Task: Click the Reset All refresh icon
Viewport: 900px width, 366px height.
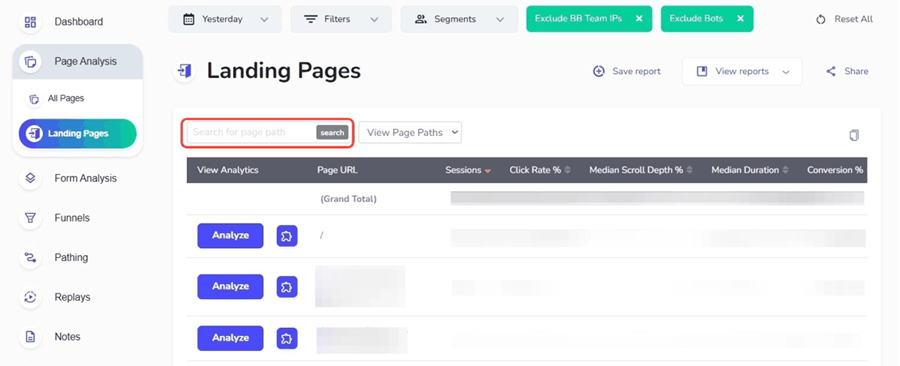Action: point(820,20)
